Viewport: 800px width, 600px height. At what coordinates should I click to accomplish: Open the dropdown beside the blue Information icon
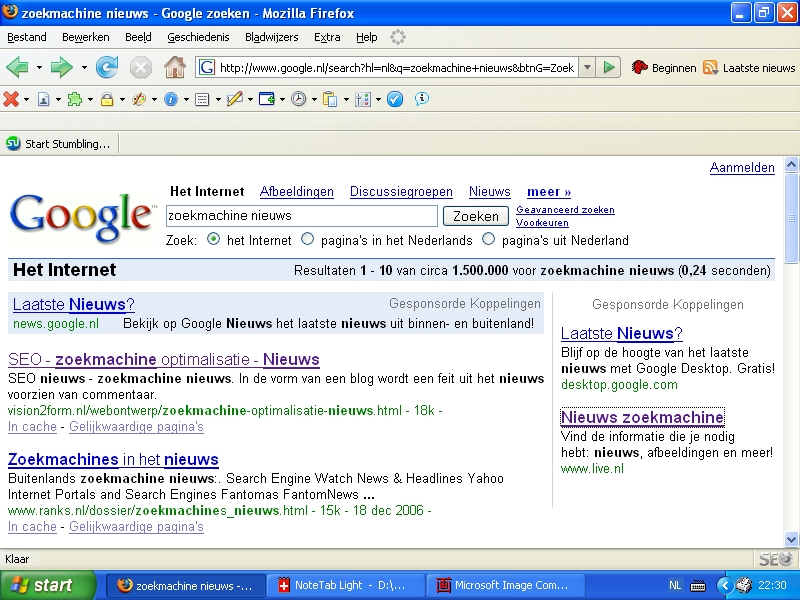pyautogui.click(x=186, y=99)
